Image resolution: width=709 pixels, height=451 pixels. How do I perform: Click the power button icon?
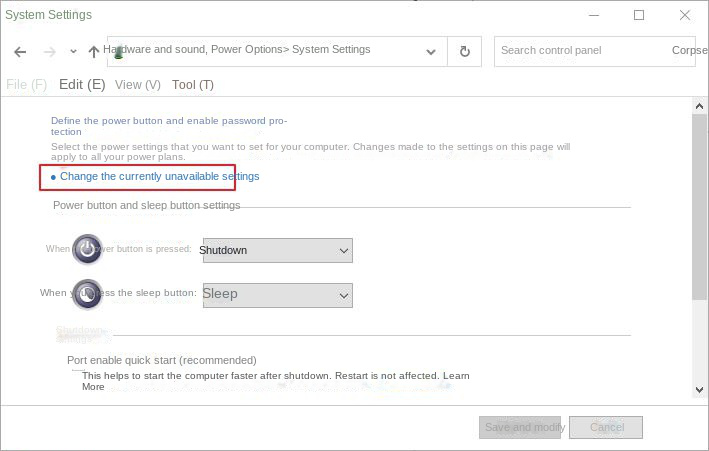coord(88,250)
